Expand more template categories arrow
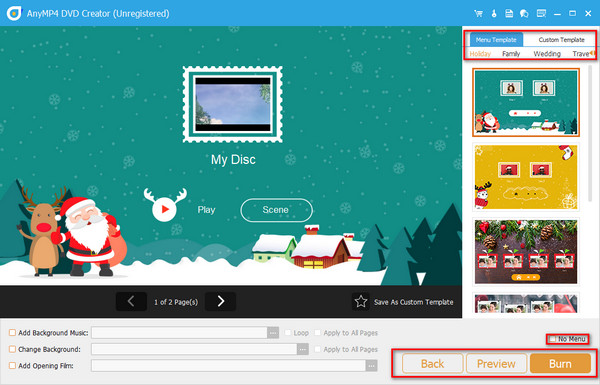600x385 pixels. click(592, 53)
